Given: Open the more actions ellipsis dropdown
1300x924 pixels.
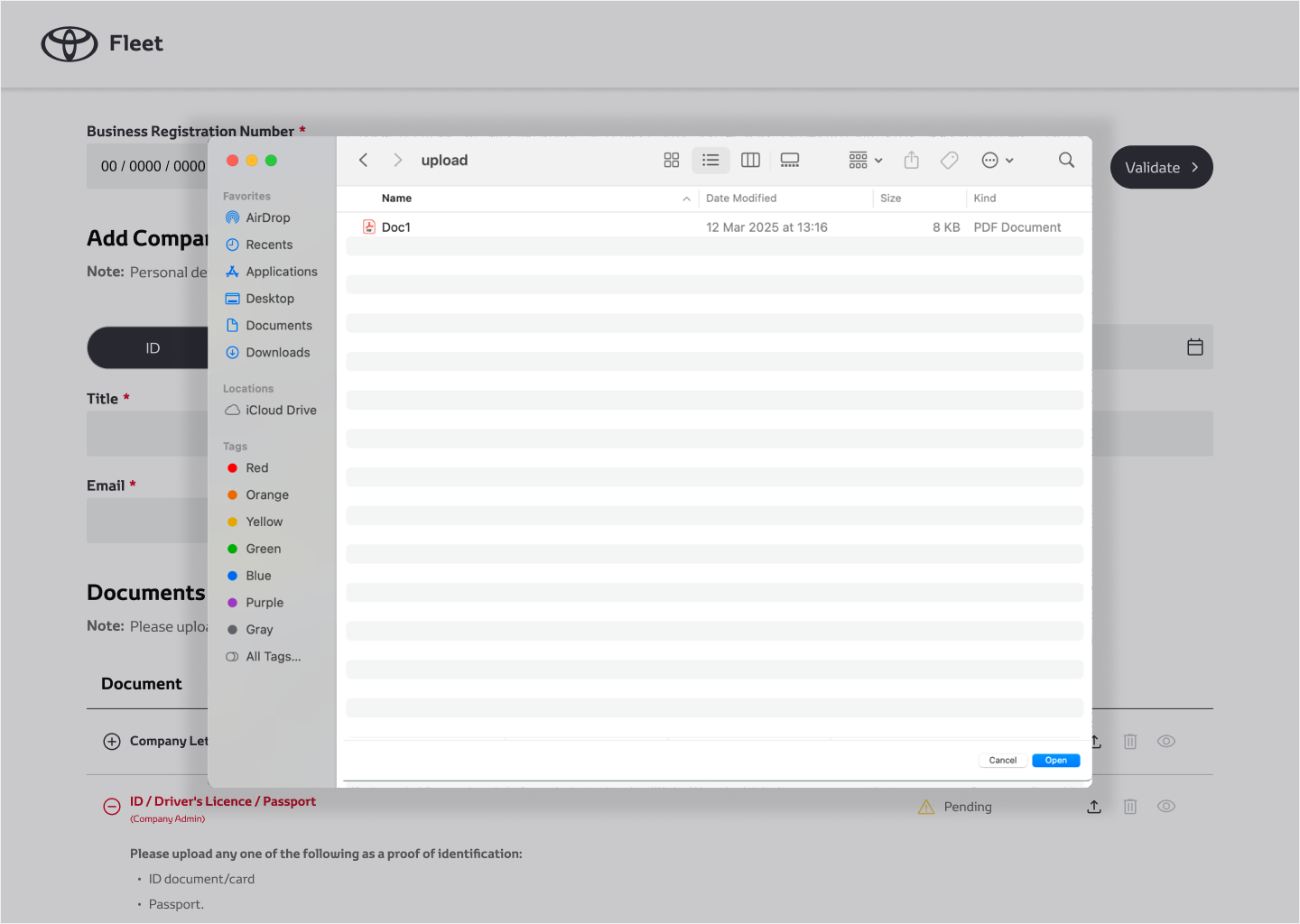Looking at the screenshot, I should [997, 160].
